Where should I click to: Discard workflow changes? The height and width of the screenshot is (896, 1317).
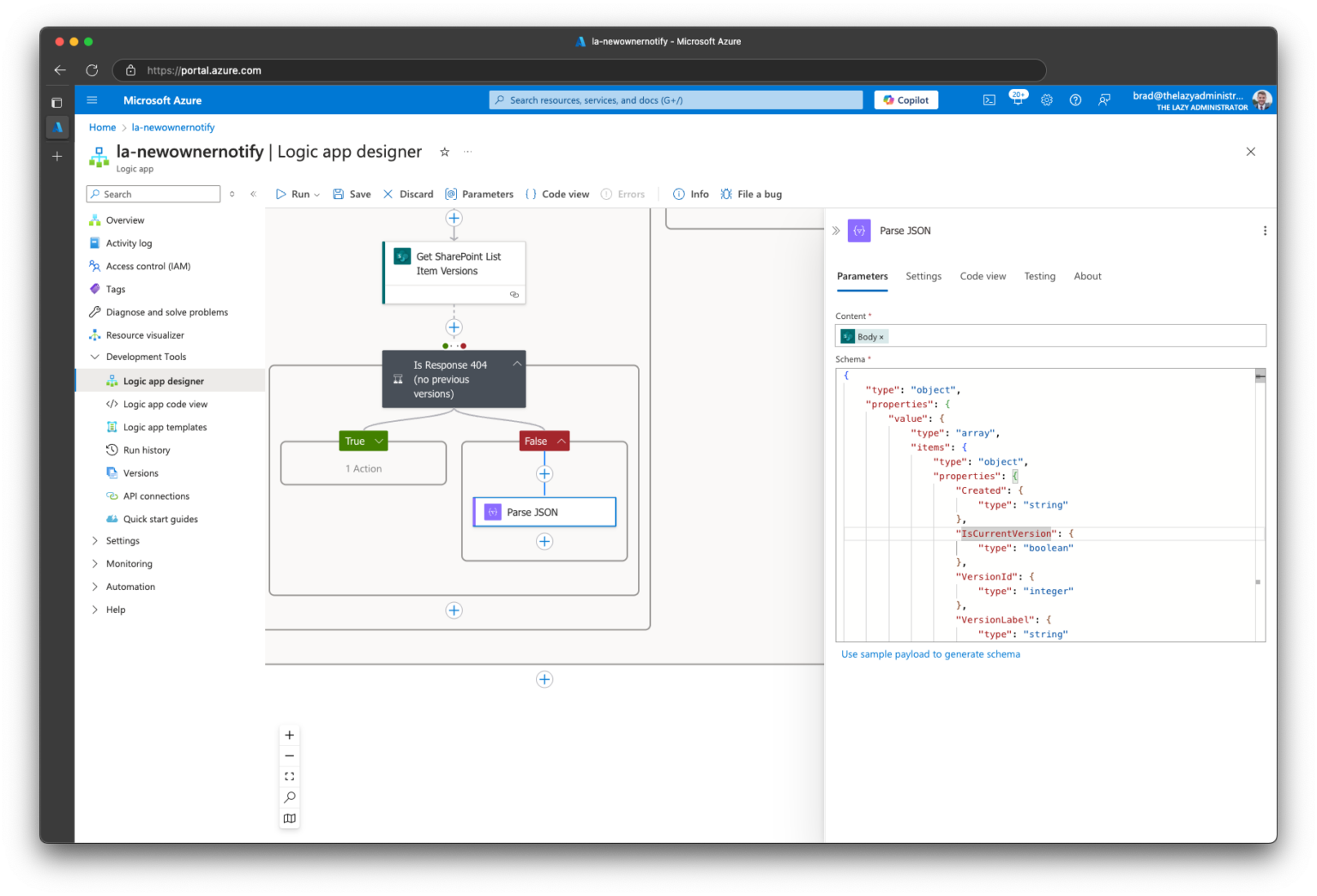click(408, 195)
